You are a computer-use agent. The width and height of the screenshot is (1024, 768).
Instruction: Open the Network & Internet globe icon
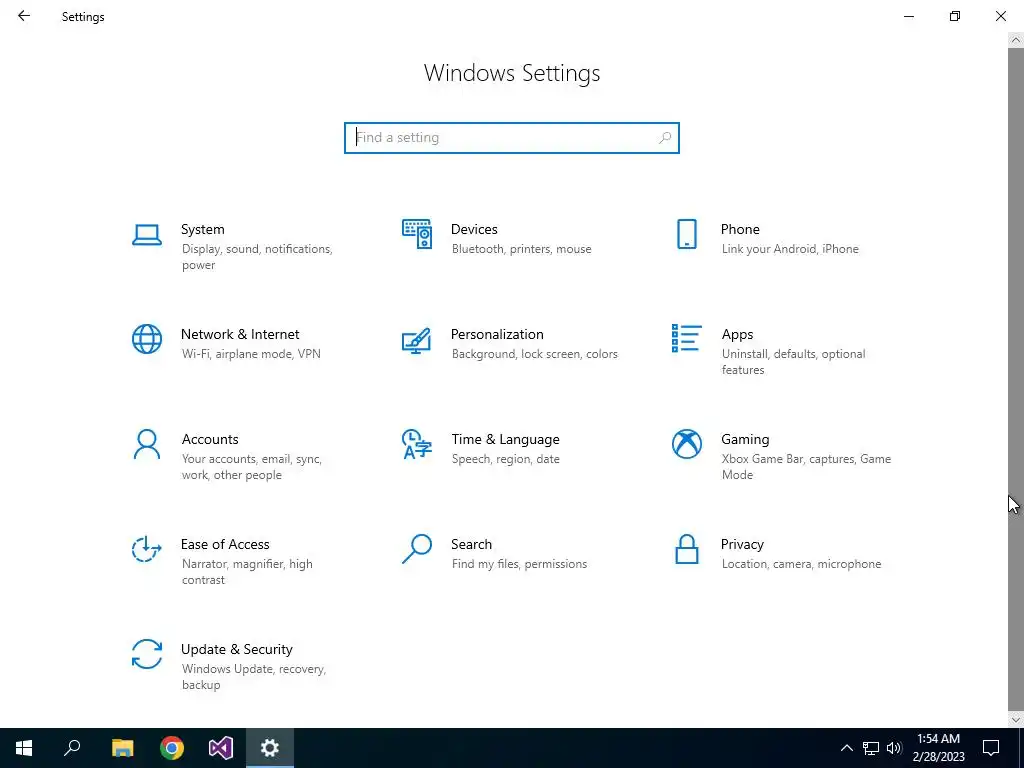point(146,339)
